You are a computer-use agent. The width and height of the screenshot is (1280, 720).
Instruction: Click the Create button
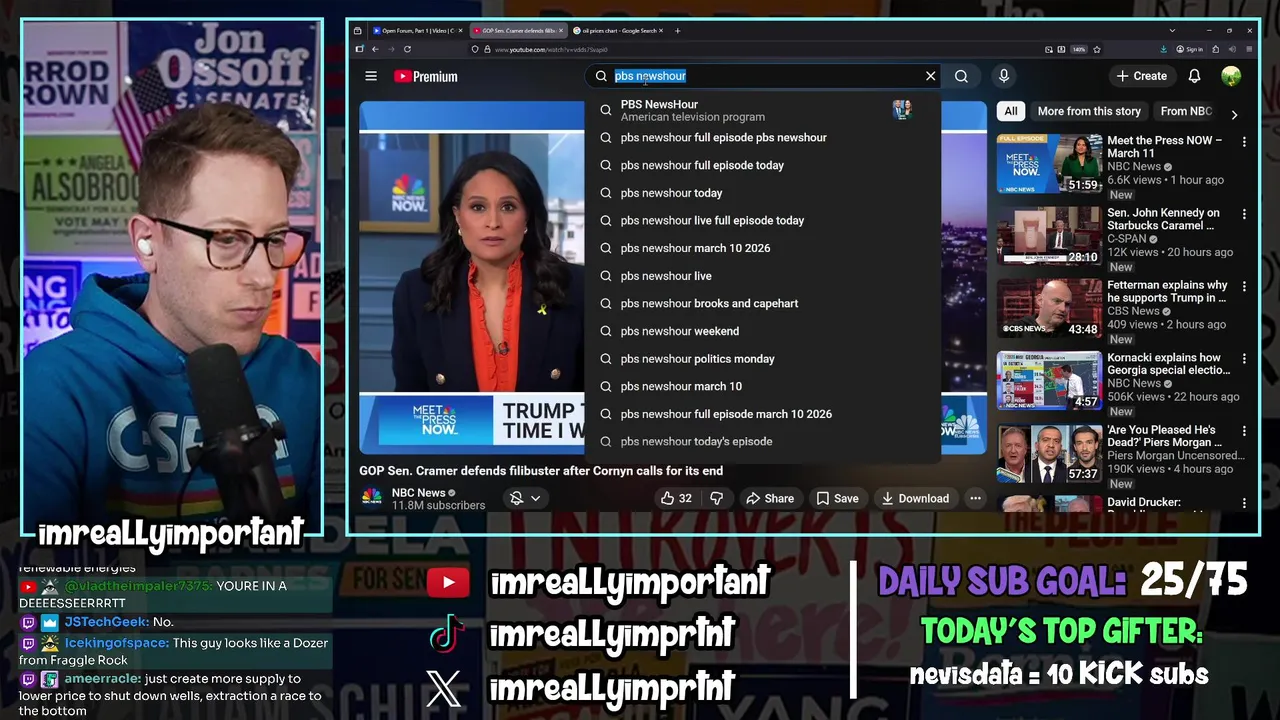1142,76
